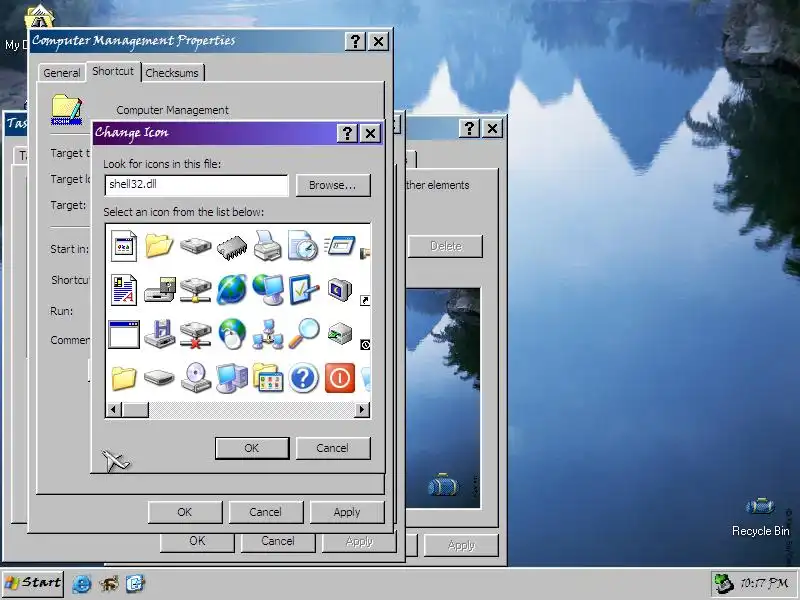The width and height of the screenshot is (800, 600).
Task: Select the Internet Explorer globe icon
Action: coord(232,290)
